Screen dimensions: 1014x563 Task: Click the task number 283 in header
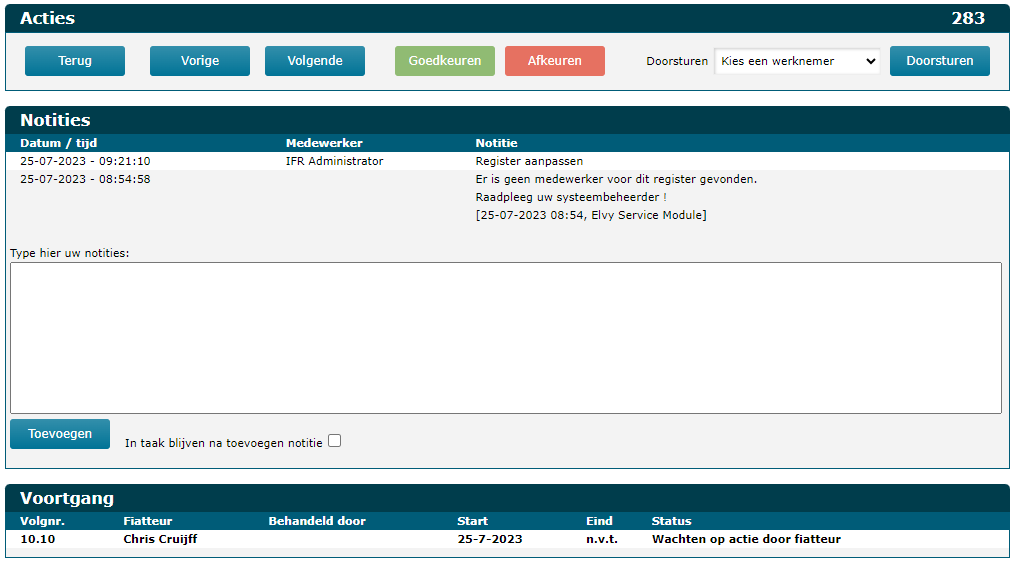tap(967, 18)
